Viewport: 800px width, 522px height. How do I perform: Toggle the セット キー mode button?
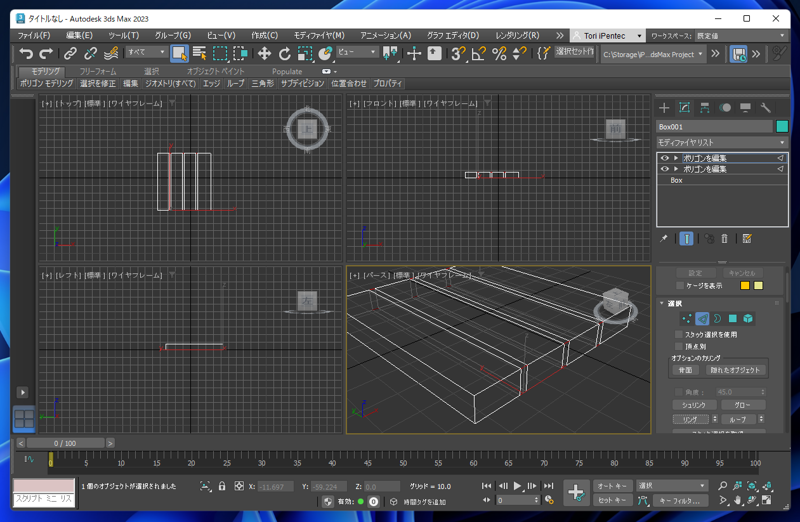pos(612,501)
